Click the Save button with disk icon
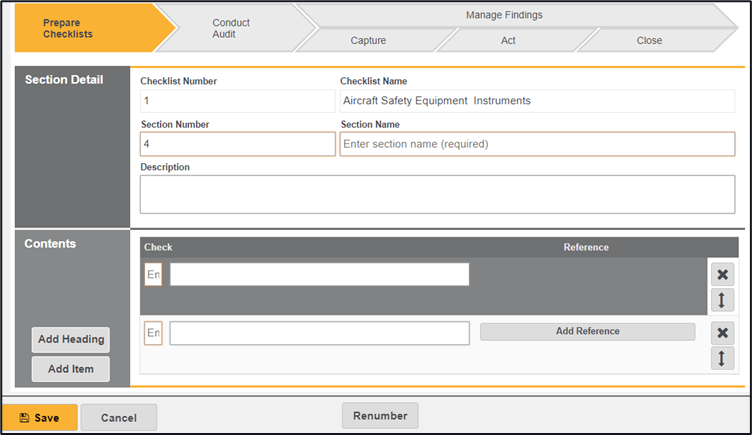Screen dimensions: 752x435 coord(40,417)
